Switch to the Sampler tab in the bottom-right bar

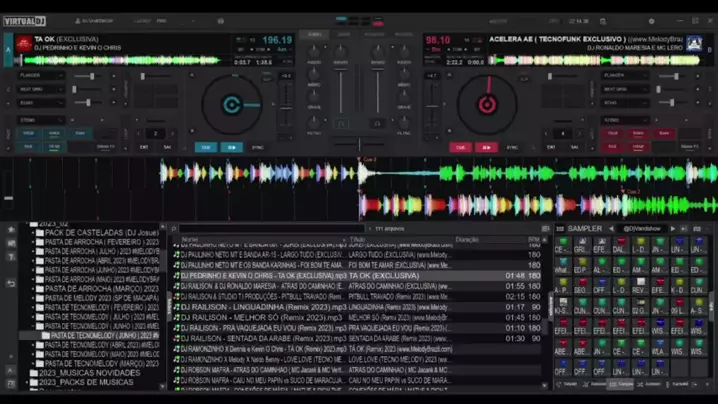point(620,384)
